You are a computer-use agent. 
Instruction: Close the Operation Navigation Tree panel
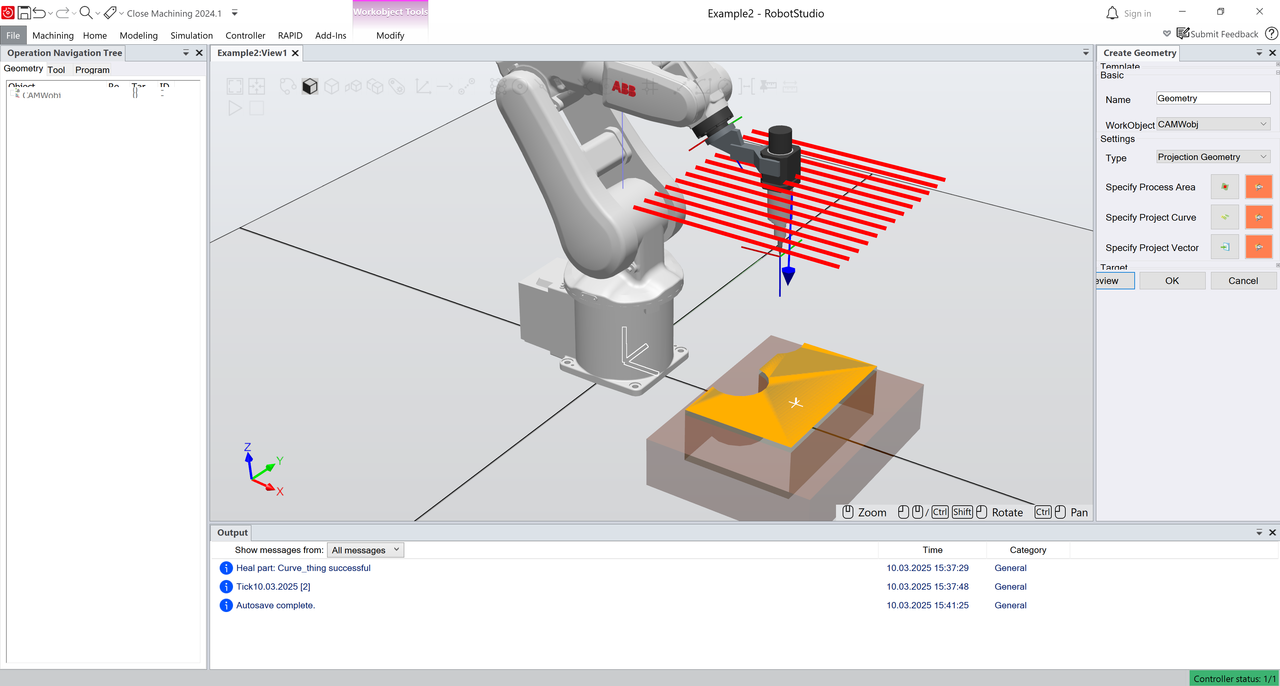point(199,53)
